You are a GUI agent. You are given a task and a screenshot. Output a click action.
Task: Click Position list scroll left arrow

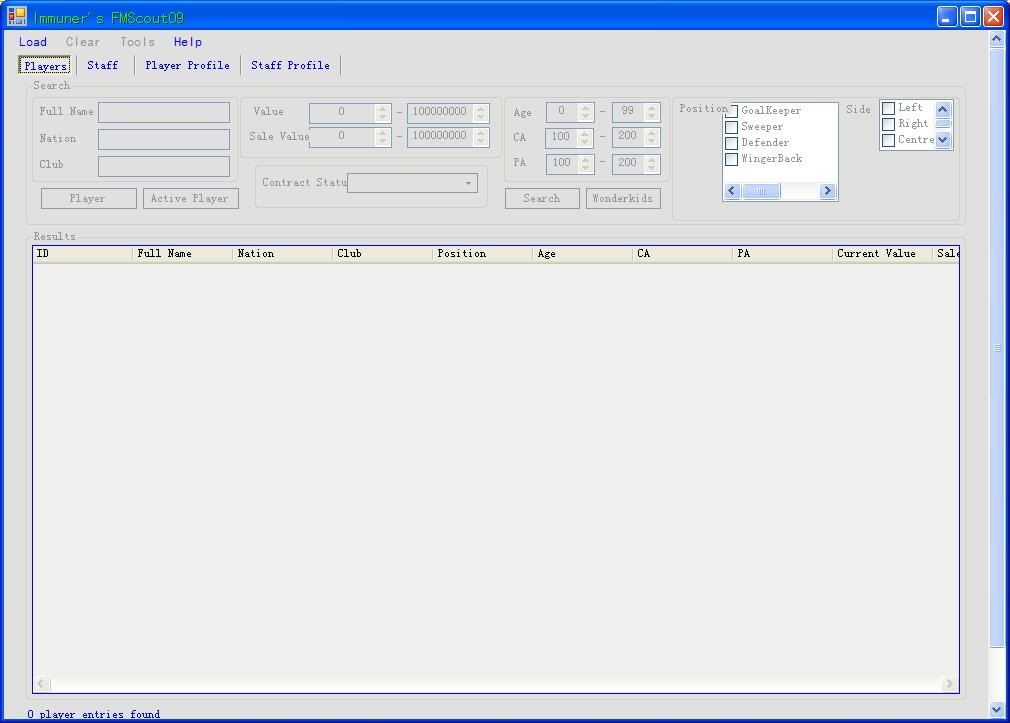732,191
